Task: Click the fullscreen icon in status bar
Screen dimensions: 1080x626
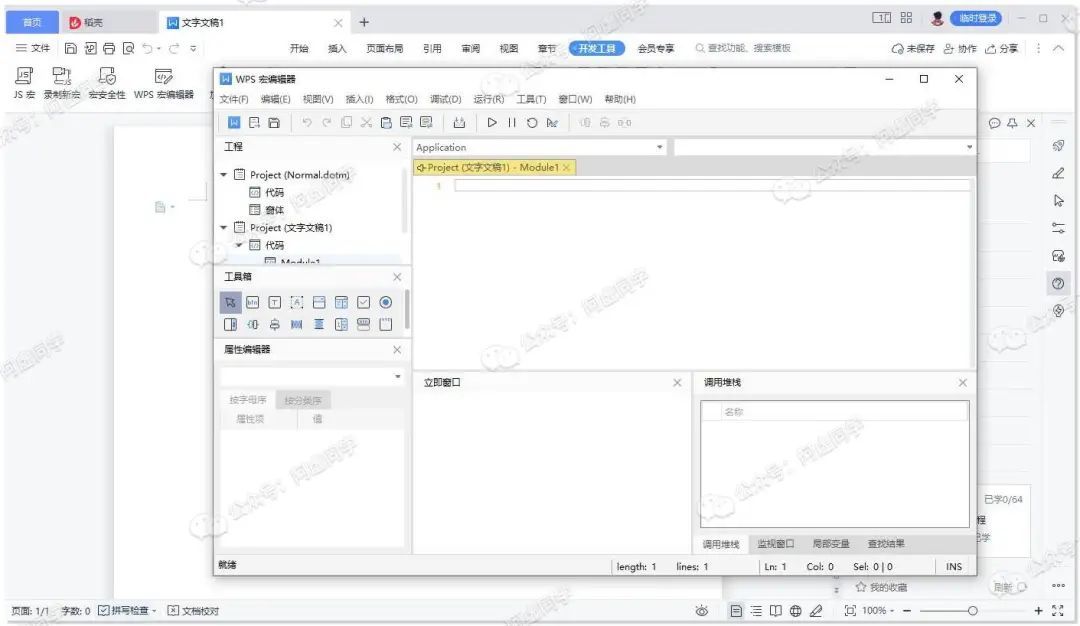Action: tap(1058, 611)
